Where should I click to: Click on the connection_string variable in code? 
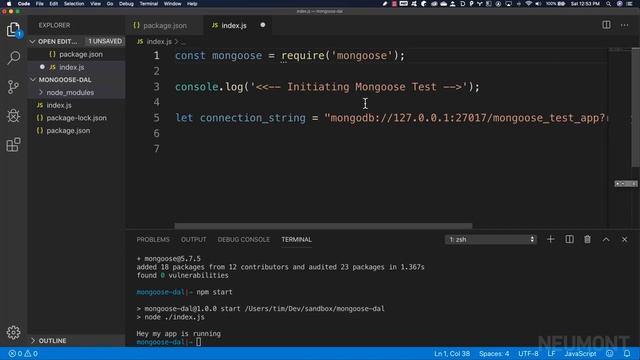coord(252,118)
